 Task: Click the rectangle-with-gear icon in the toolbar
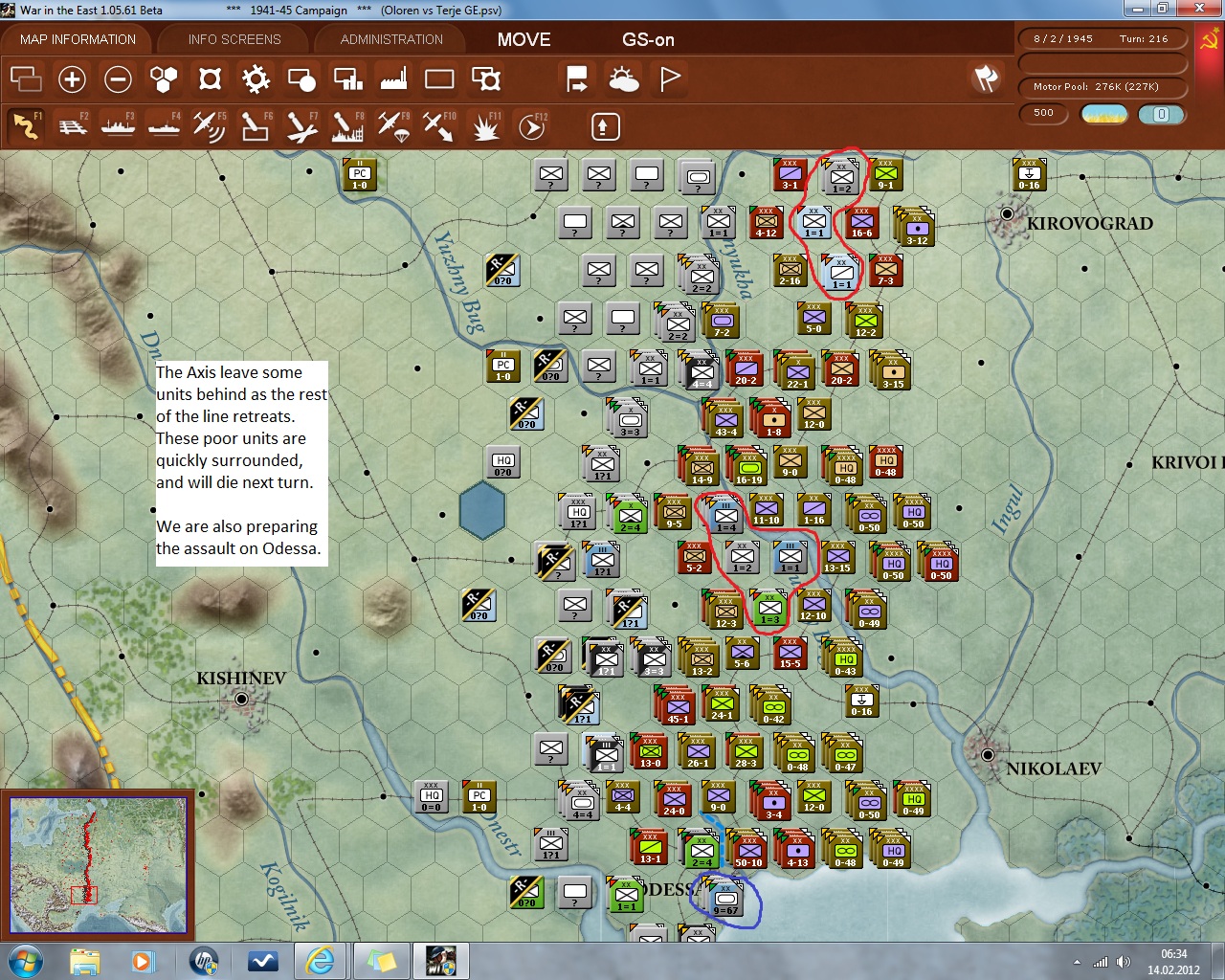[486, 78]
